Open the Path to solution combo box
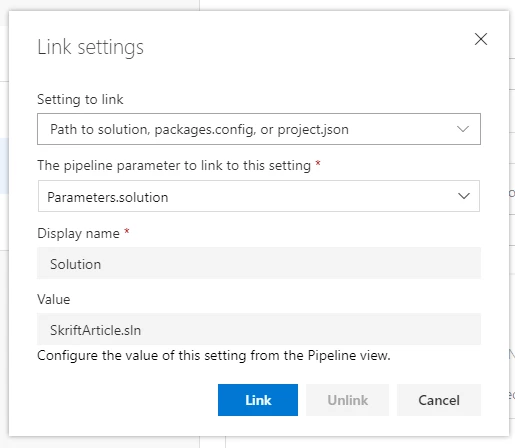The width and height of the screenshot is (515, 448). coord(259,129)
